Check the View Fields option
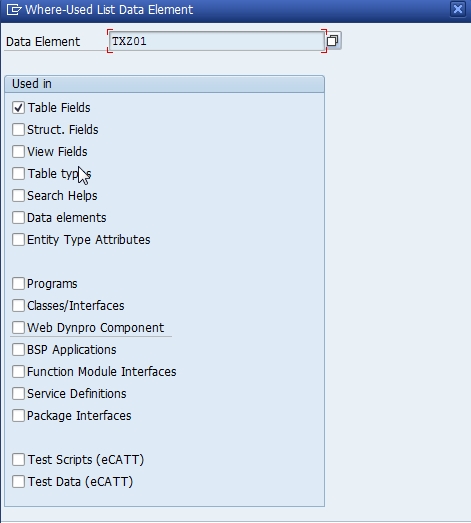Image resolution: width=471 pixels, height=523 pixels. [18, 152]
